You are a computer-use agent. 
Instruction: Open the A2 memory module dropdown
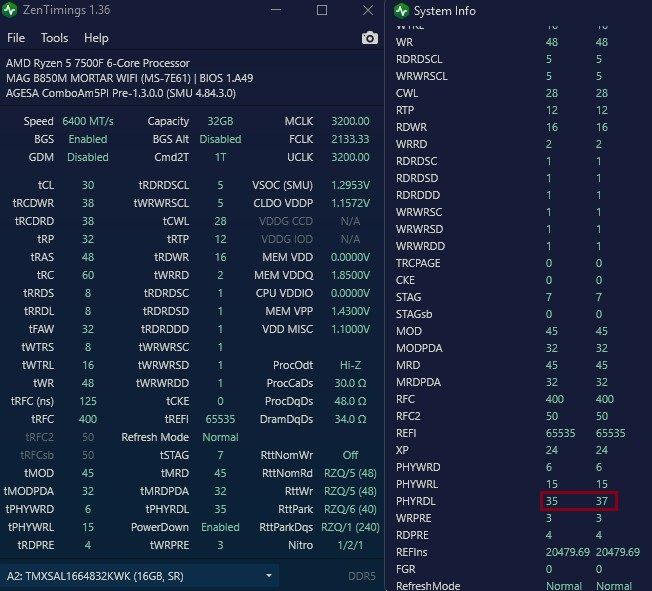click(x=139, y=576)
